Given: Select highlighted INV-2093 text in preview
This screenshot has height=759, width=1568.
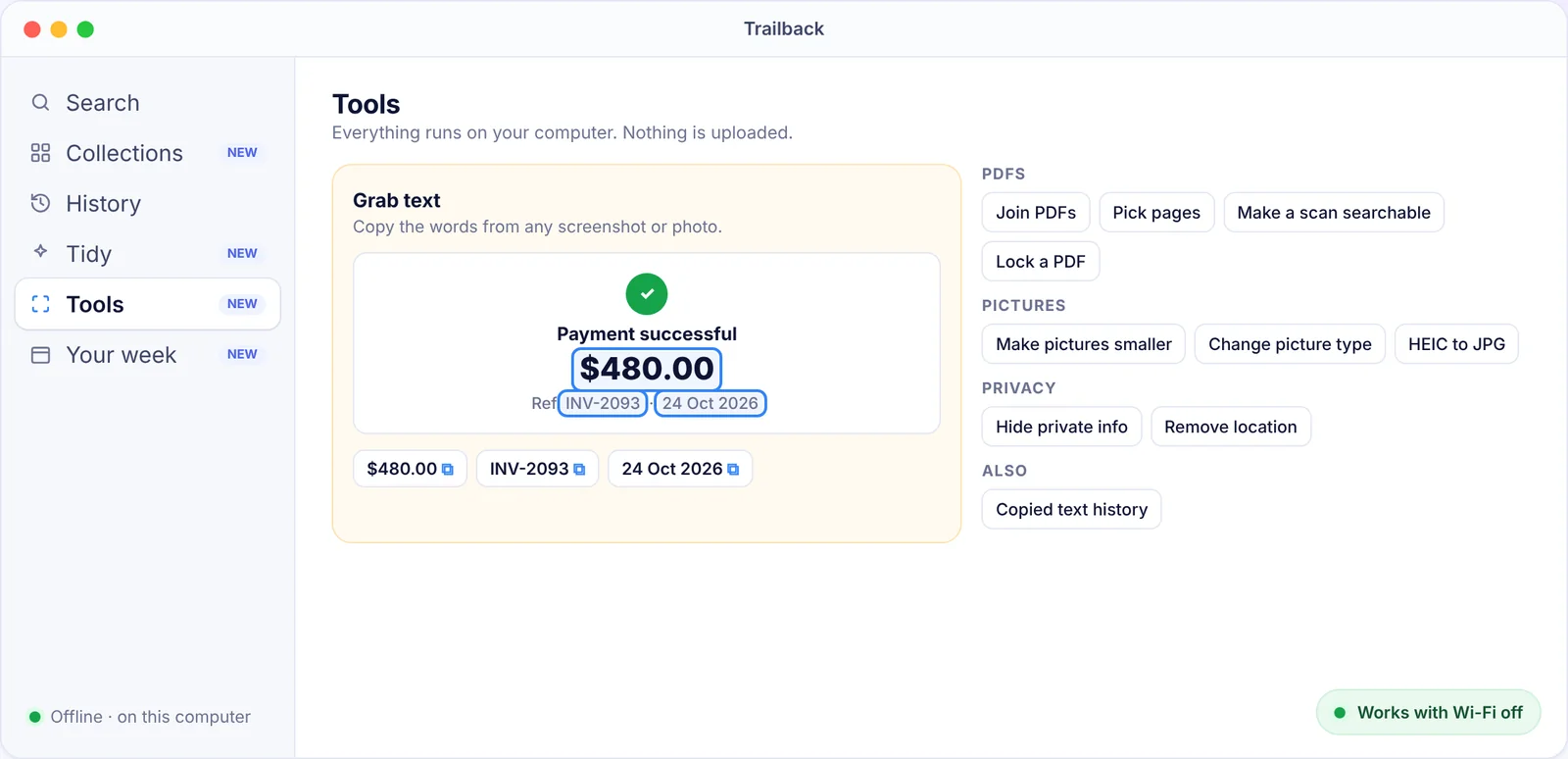Looking at the screenshot, I should [603, 403].
